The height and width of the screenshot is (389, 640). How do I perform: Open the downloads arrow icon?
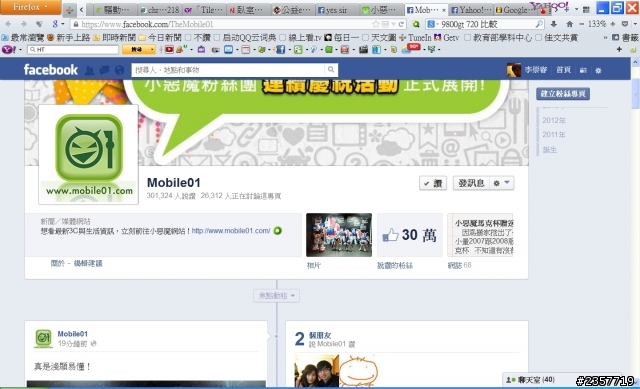(x=554, y=24)
